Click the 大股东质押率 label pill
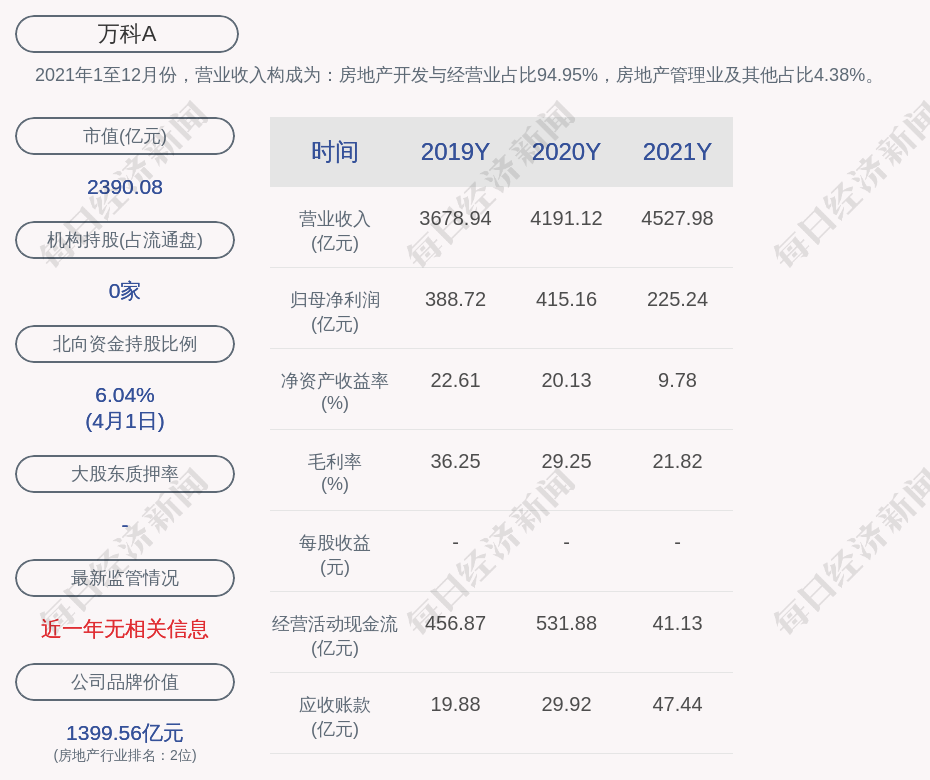This screenshot has height=780, width=930. pyautogui.click(x=125, y=474)
